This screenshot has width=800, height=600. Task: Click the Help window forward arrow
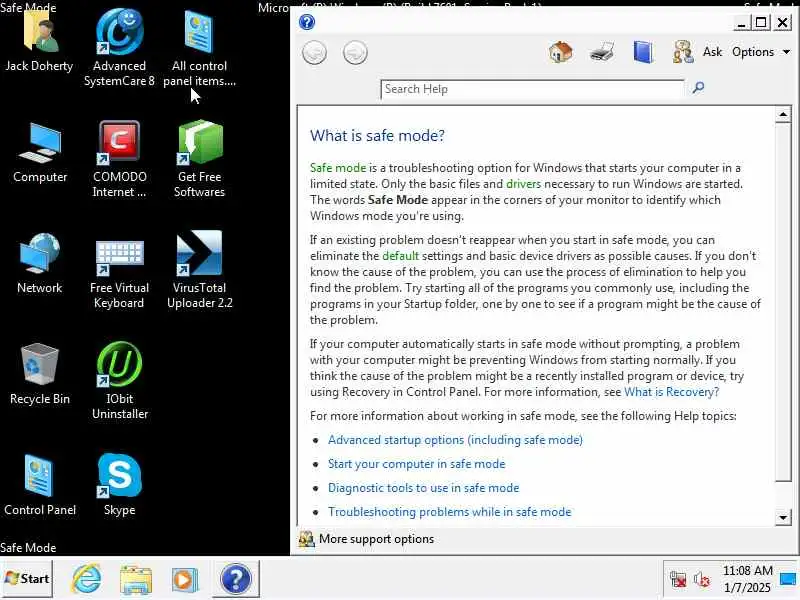pos(355,53)
